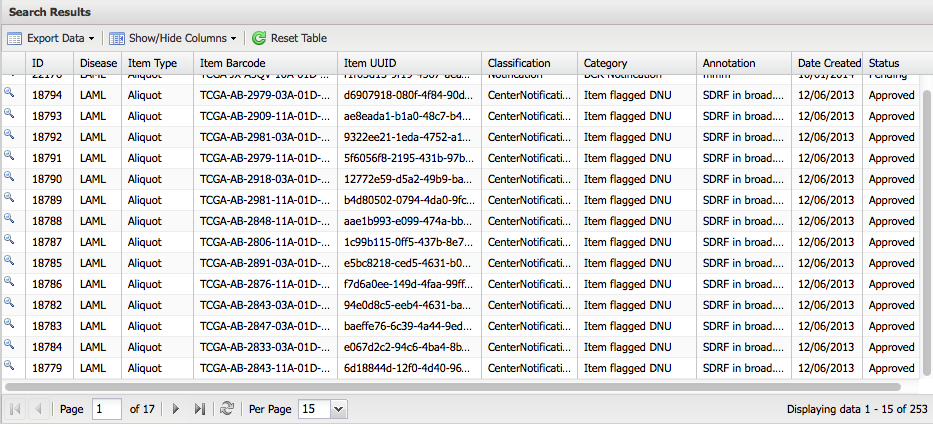This screenshot has width=933, height=427.
Task: Open the Export Data dropdown
Action: (x=52, y=38)
